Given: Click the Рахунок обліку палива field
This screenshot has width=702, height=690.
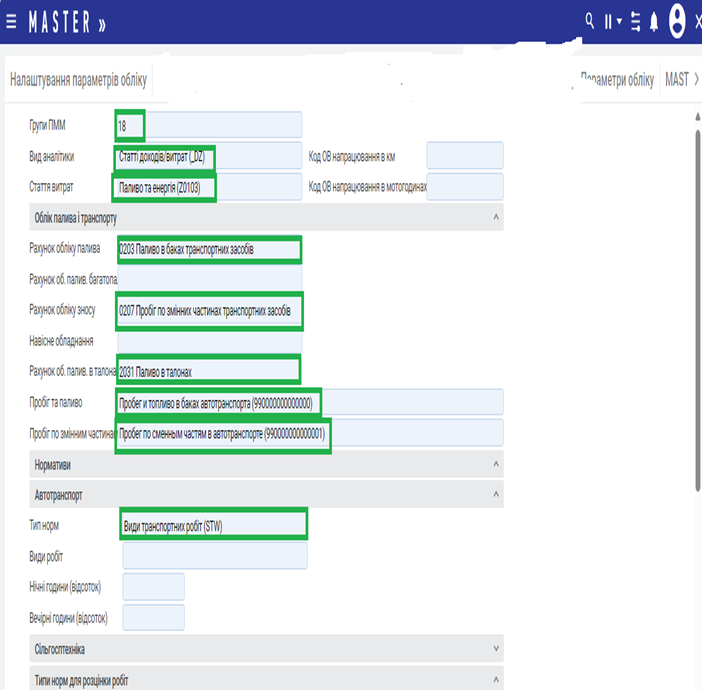Looking at the screenshot, I should pos(208,249).
